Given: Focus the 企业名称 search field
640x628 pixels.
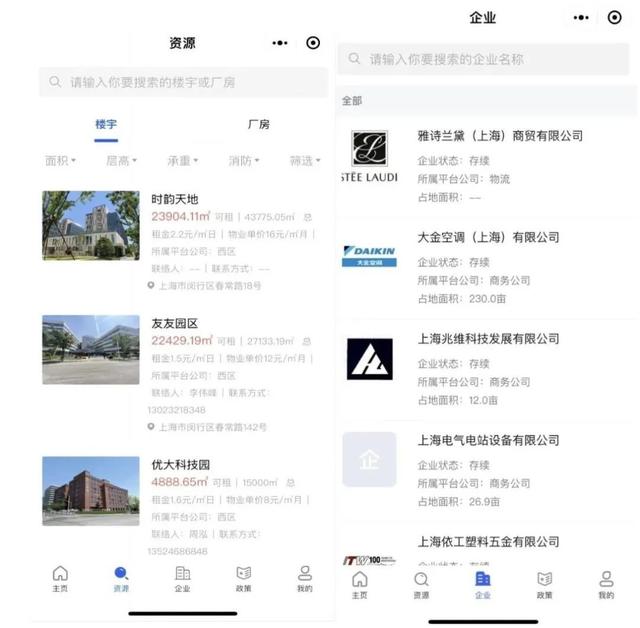Looking at the screenshot, I should pyautogui.click(x=483, y=59).
